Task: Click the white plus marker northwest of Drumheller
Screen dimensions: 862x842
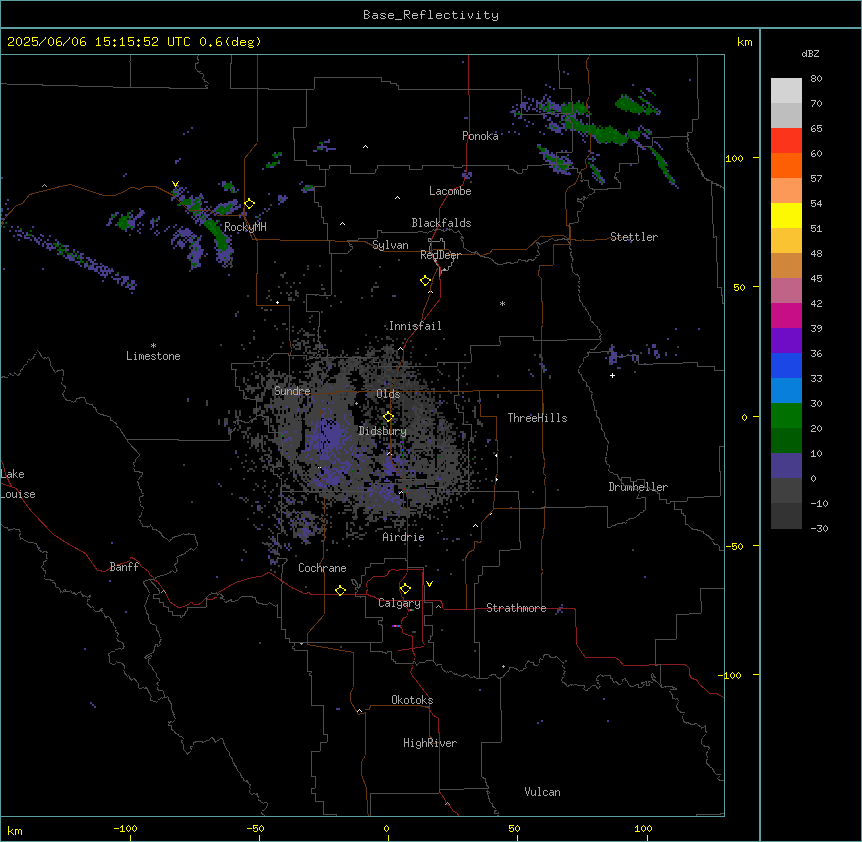Action: [x=612, y=375]
